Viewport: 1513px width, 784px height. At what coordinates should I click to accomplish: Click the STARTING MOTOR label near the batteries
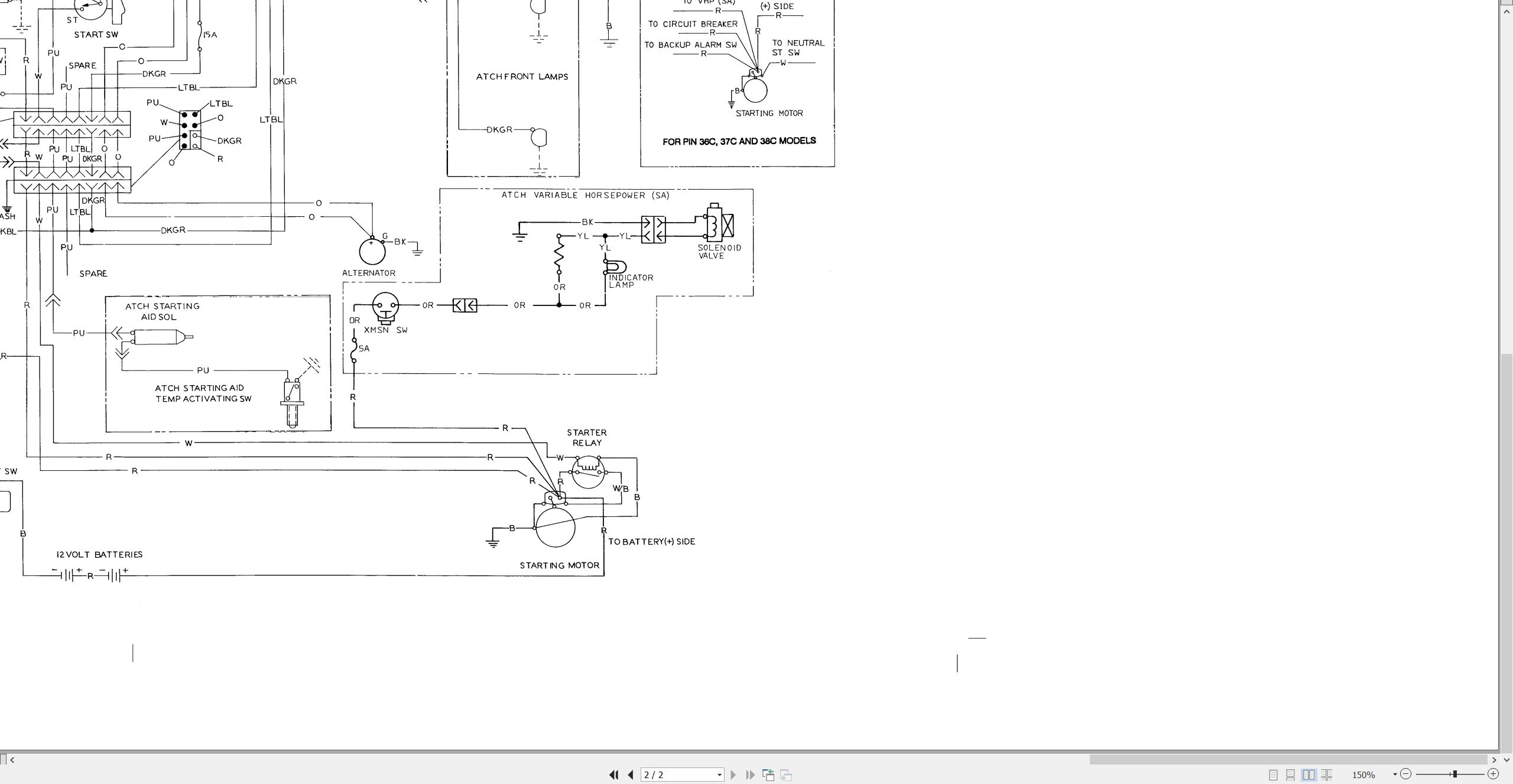tap(559, 565)
